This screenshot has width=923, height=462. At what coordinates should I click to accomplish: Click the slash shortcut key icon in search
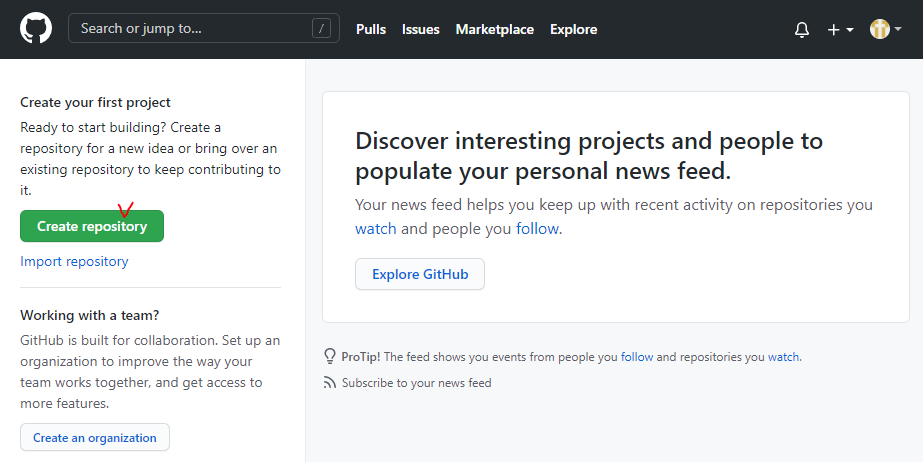pos(321,28)
